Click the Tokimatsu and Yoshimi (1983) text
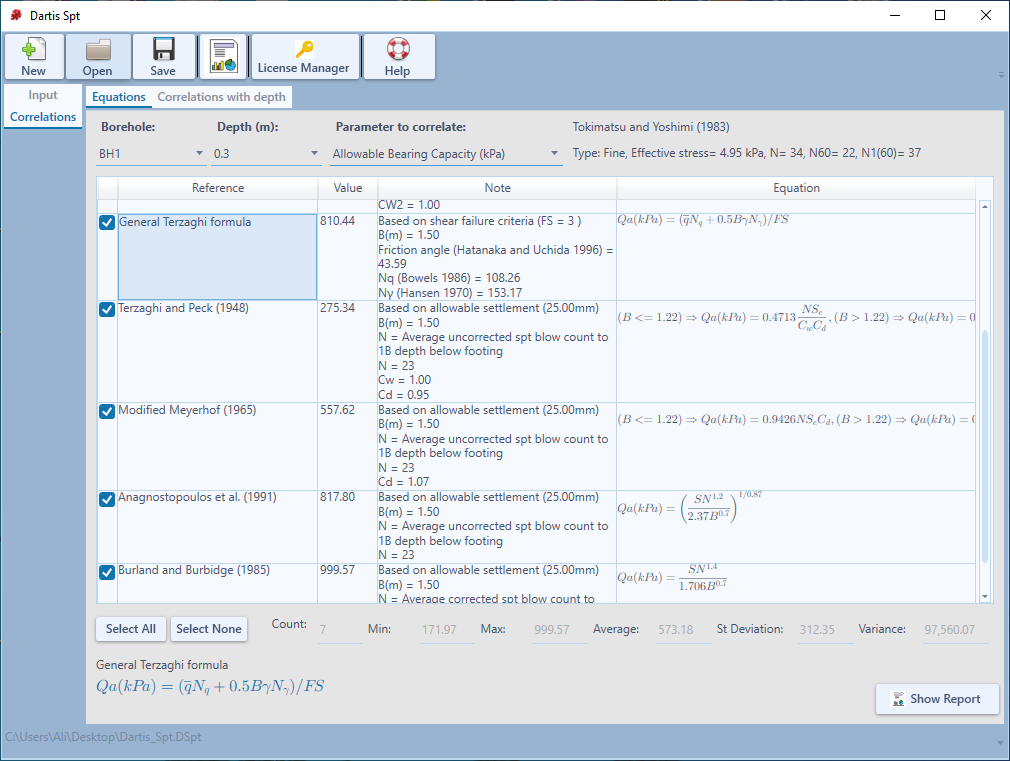 click(651, 127)
